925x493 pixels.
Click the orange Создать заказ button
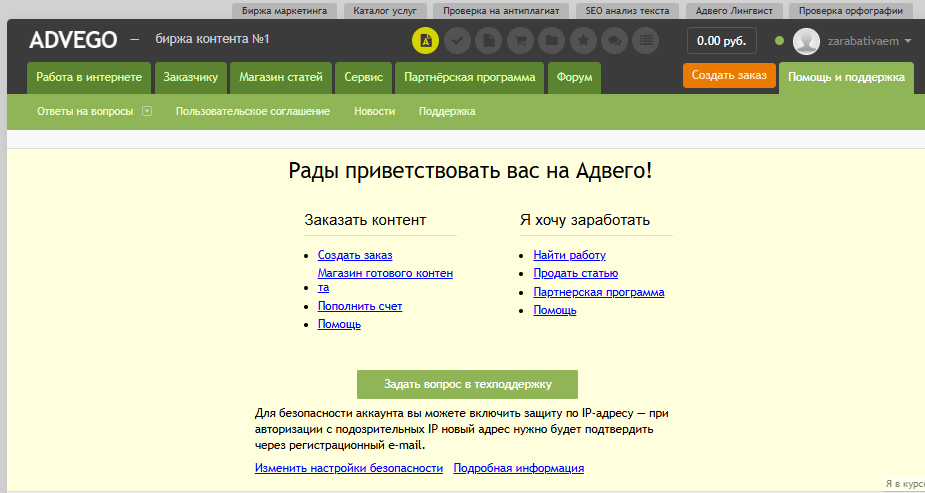(729, 75)
